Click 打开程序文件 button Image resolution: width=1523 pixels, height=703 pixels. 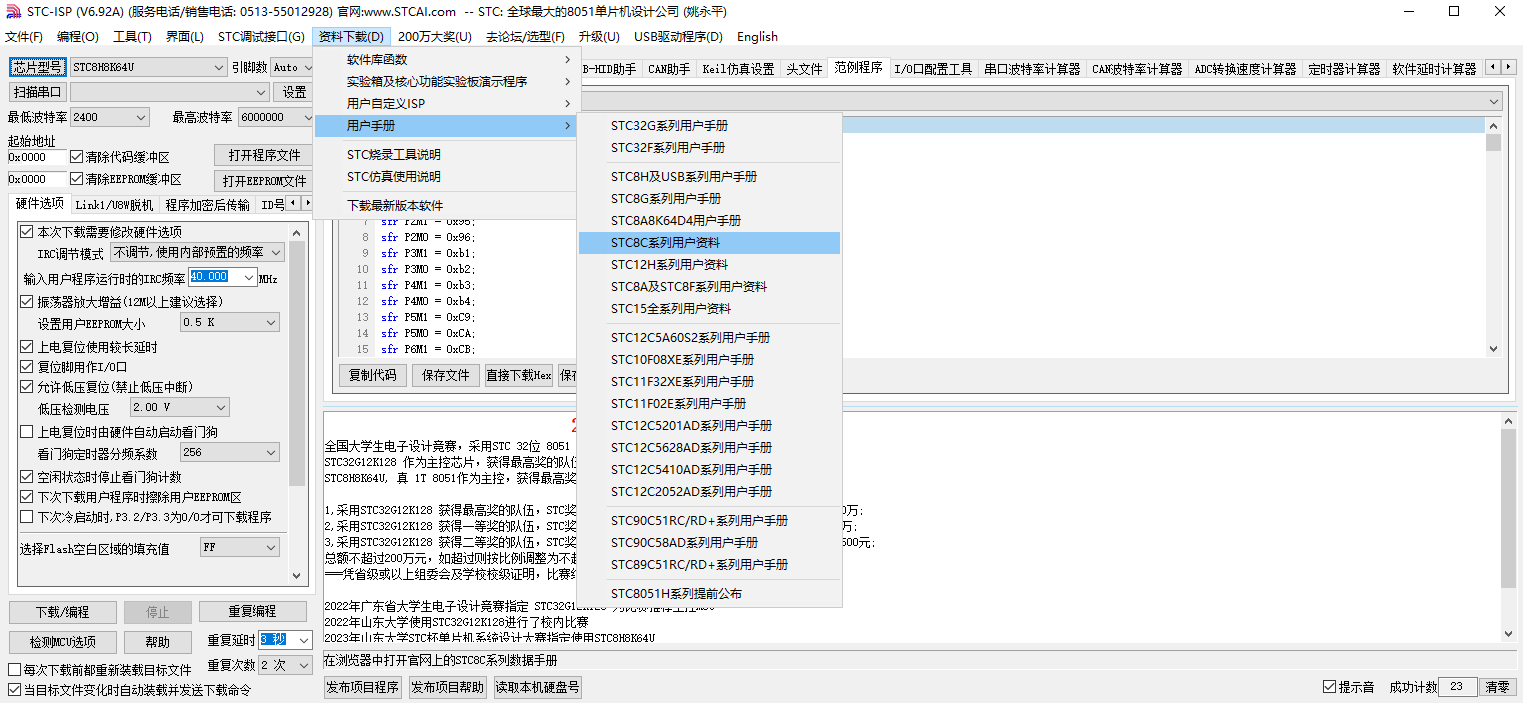[264, 155]
